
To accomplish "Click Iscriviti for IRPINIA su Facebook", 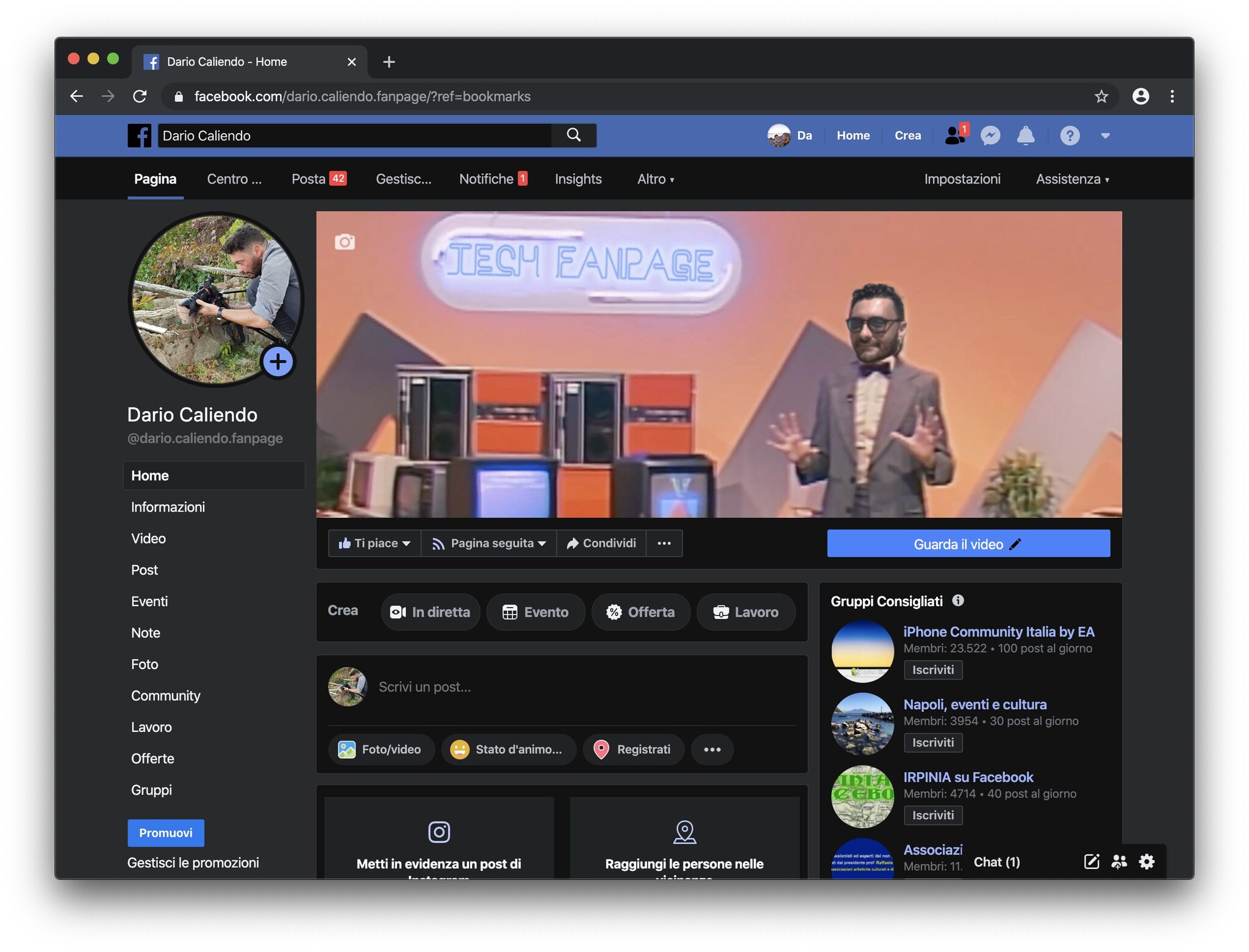I will (932, 815).
